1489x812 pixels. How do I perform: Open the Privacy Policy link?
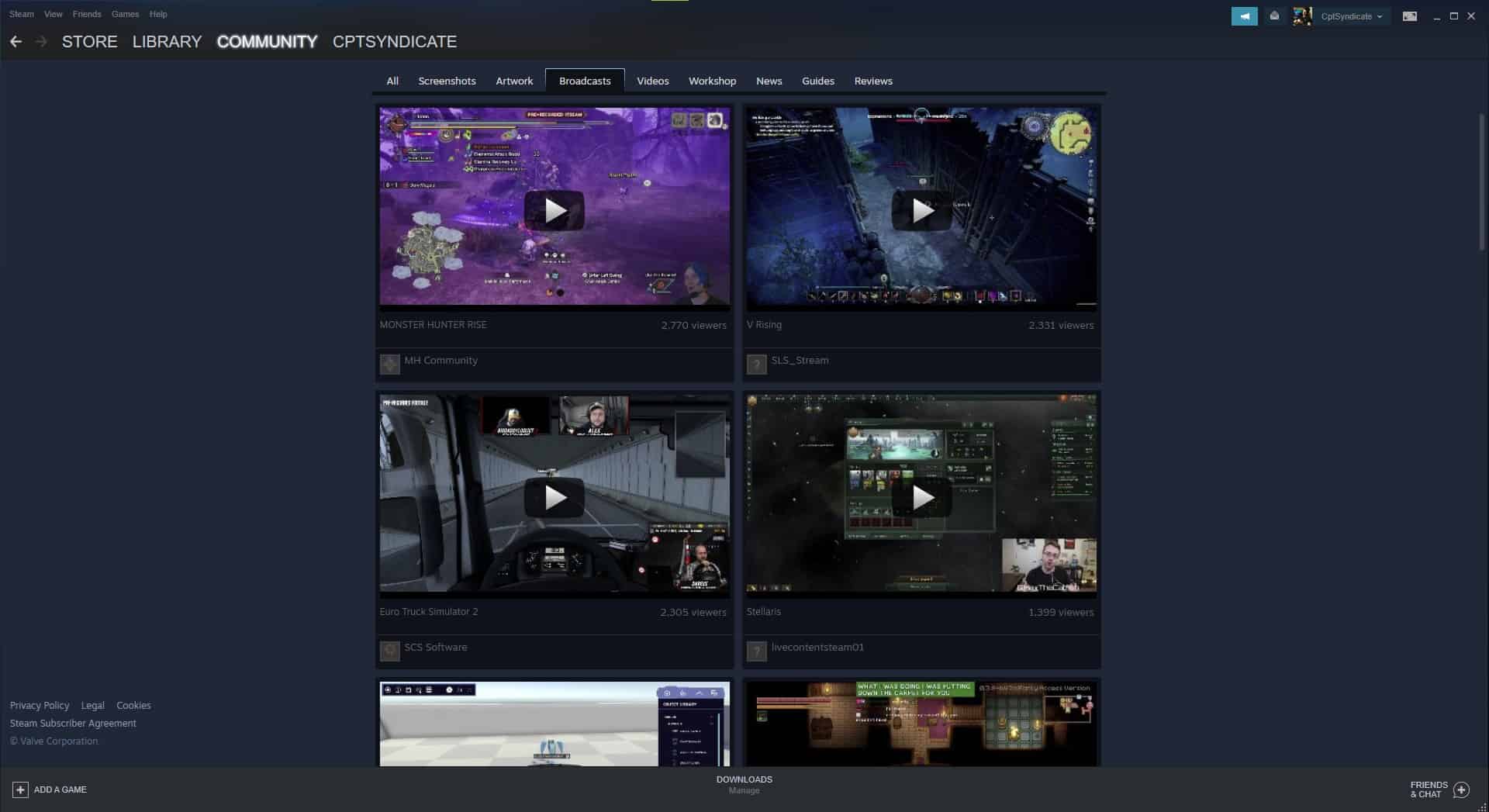click(40, 705)
